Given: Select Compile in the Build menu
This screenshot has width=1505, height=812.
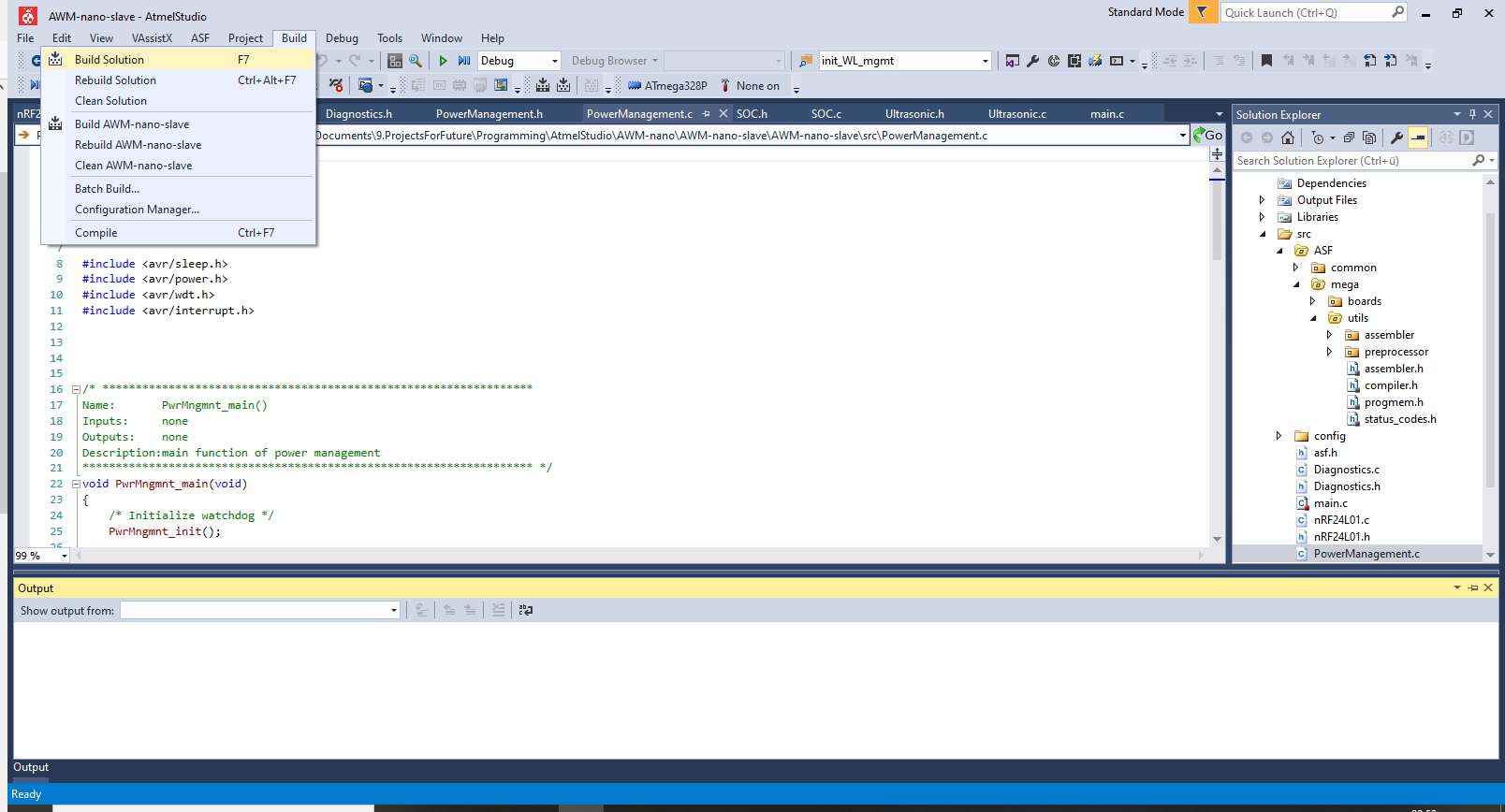Looking at the screenshot, I should (178, 233).
